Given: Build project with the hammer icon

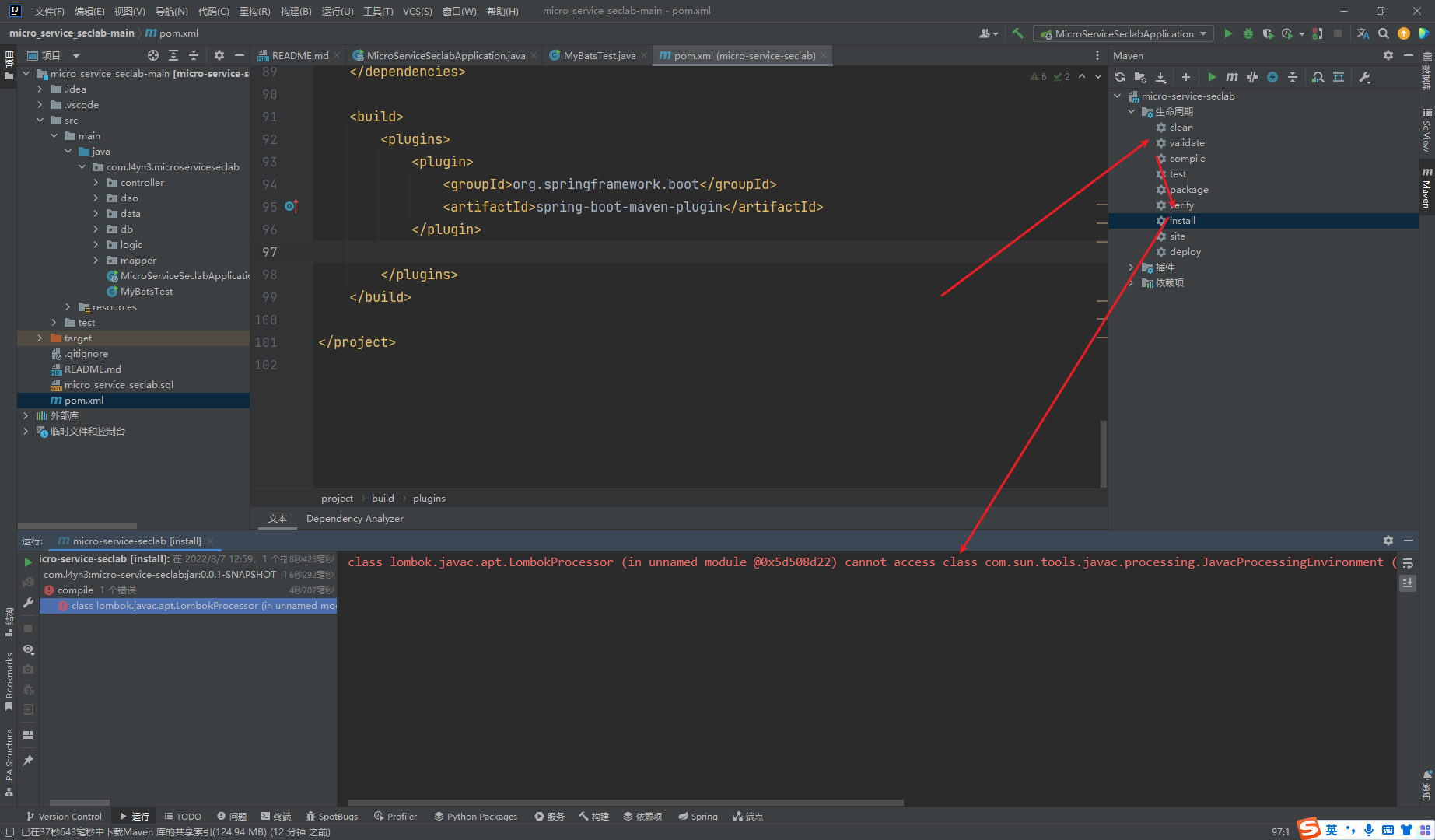Looking at the screenshot, I should 1017,33.
